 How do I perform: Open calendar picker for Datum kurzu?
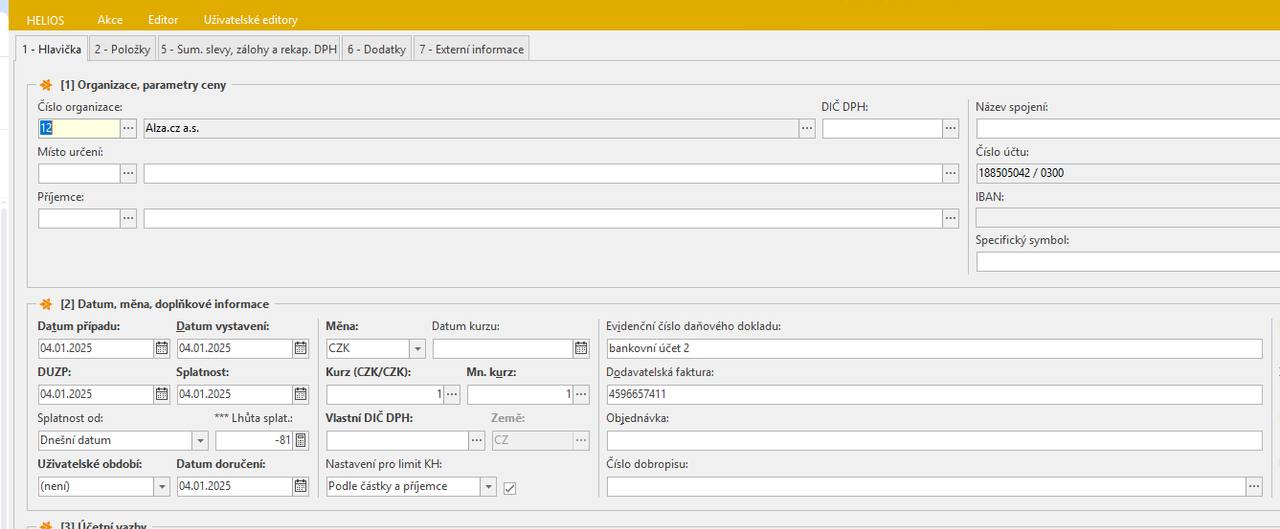click(x=581, y=349)
